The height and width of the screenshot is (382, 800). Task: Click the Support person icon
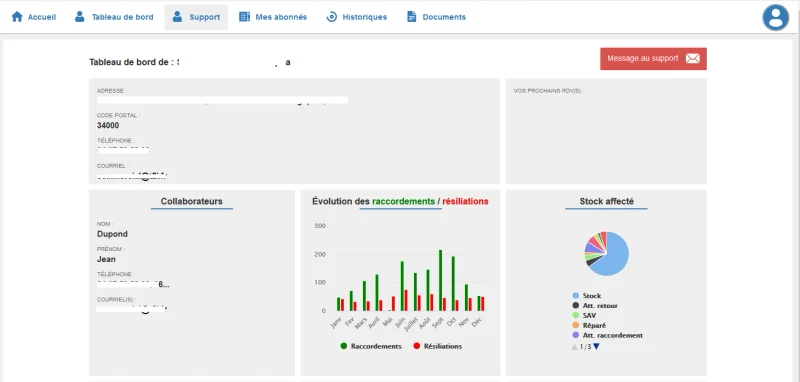click(177, 17)
